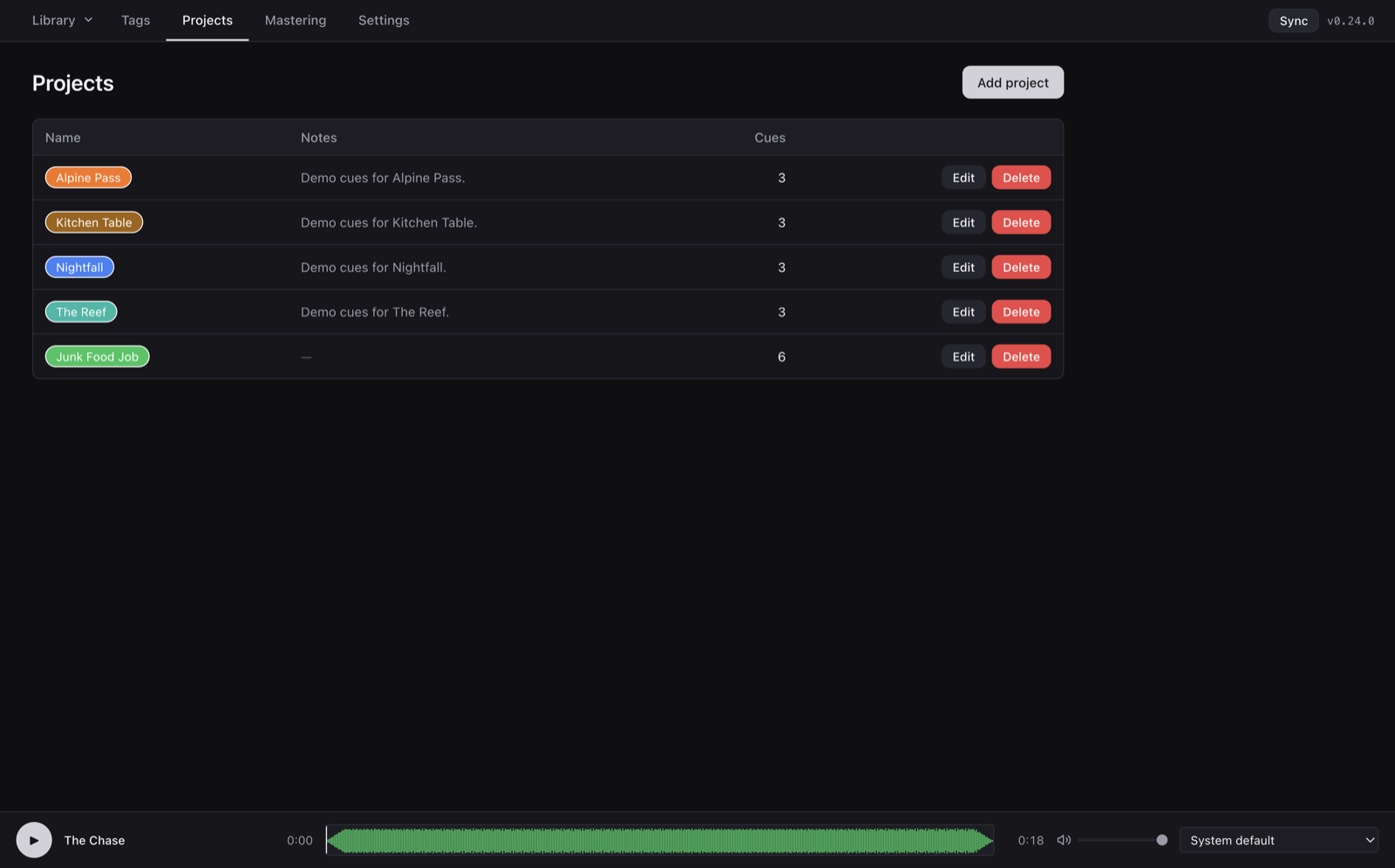Edit the Nightfall project
The height and width of the screenshot is (868, 1395).
point(963,268)
